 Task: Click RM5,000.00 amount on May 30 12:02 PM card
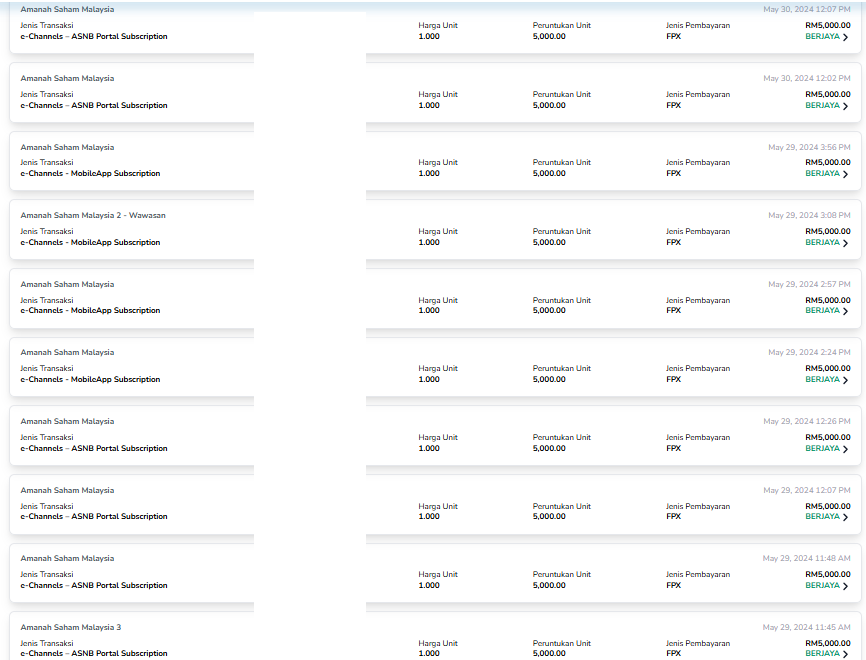click(828, 94)
